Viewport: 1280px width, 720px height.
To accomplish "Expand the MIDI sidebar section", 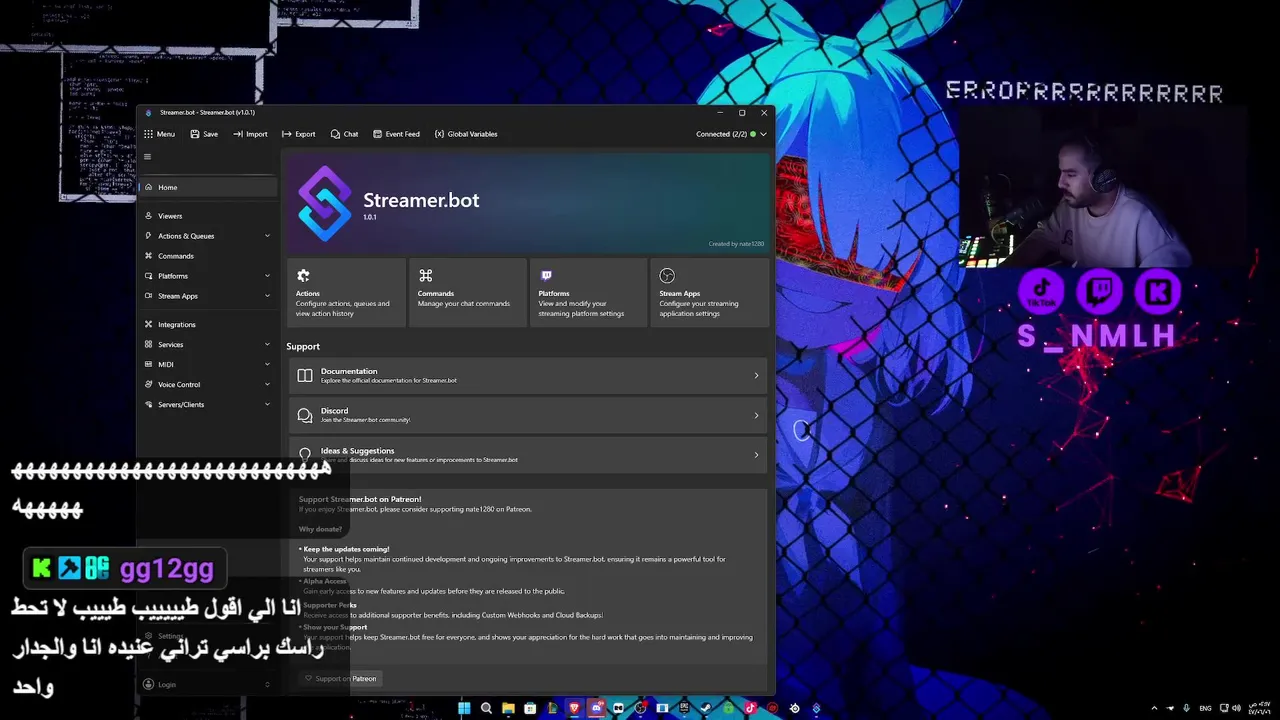I will pos(207,365).
